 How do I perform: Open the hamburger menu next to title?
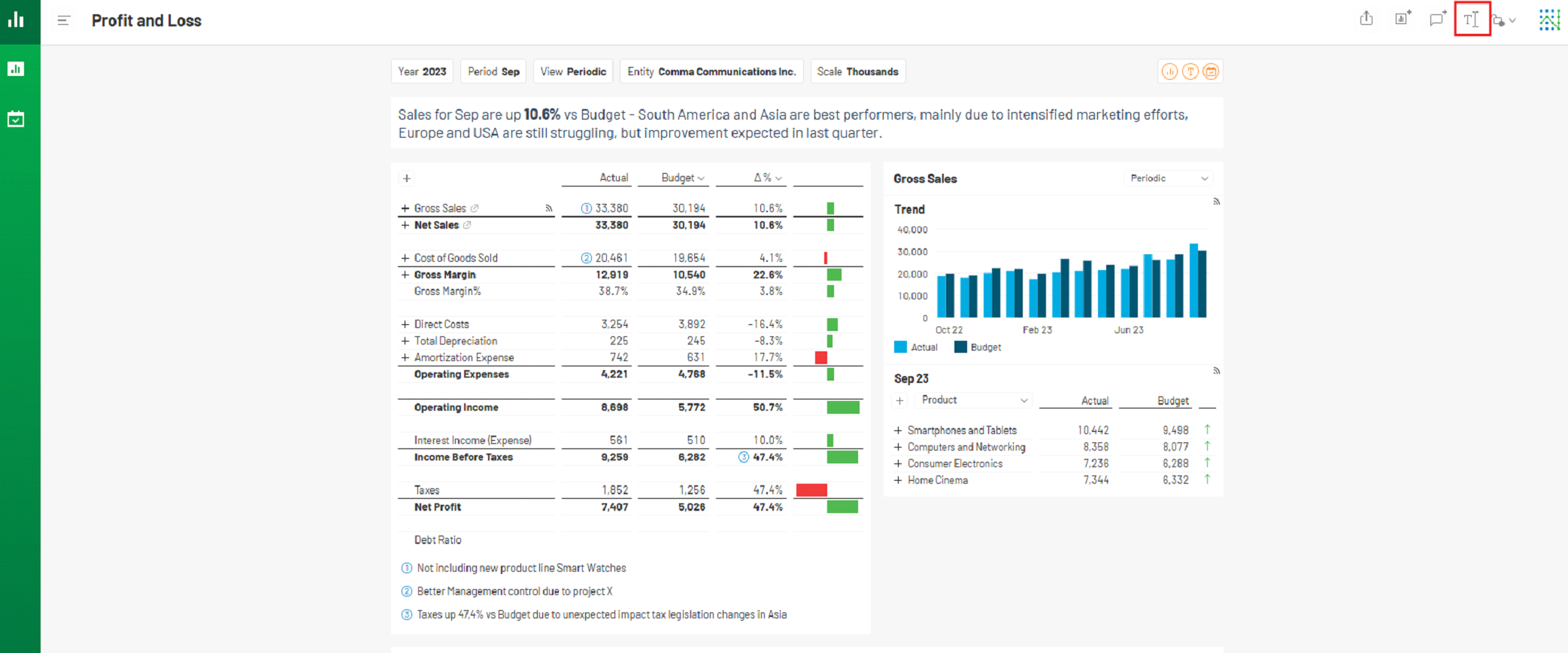click(x=64, y=20)
